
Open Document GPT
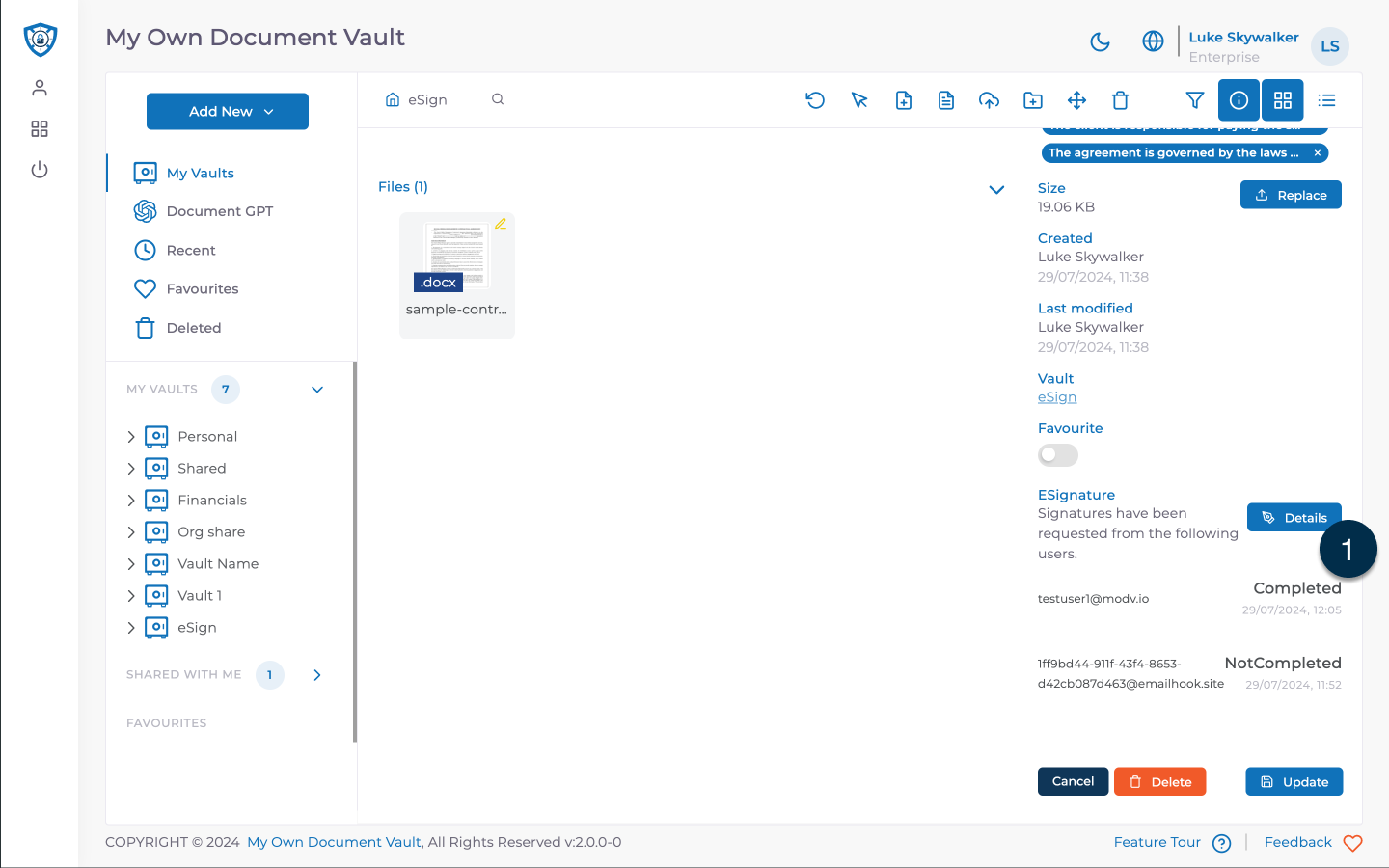[219, 211]
